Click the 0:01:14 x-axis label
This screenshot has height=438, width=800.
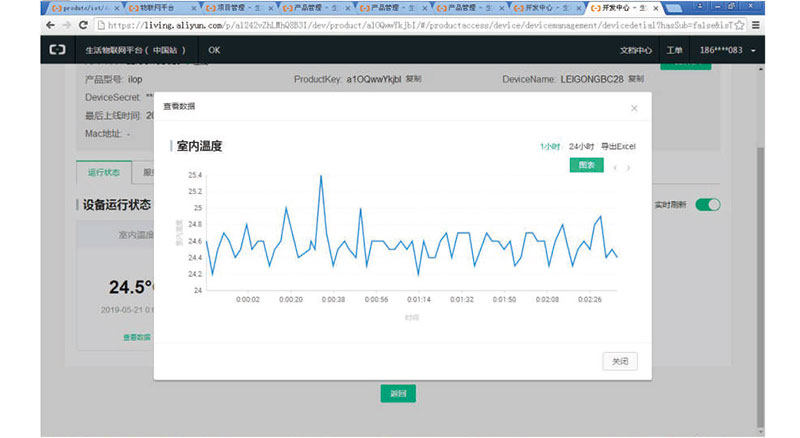tap(418, 300)
